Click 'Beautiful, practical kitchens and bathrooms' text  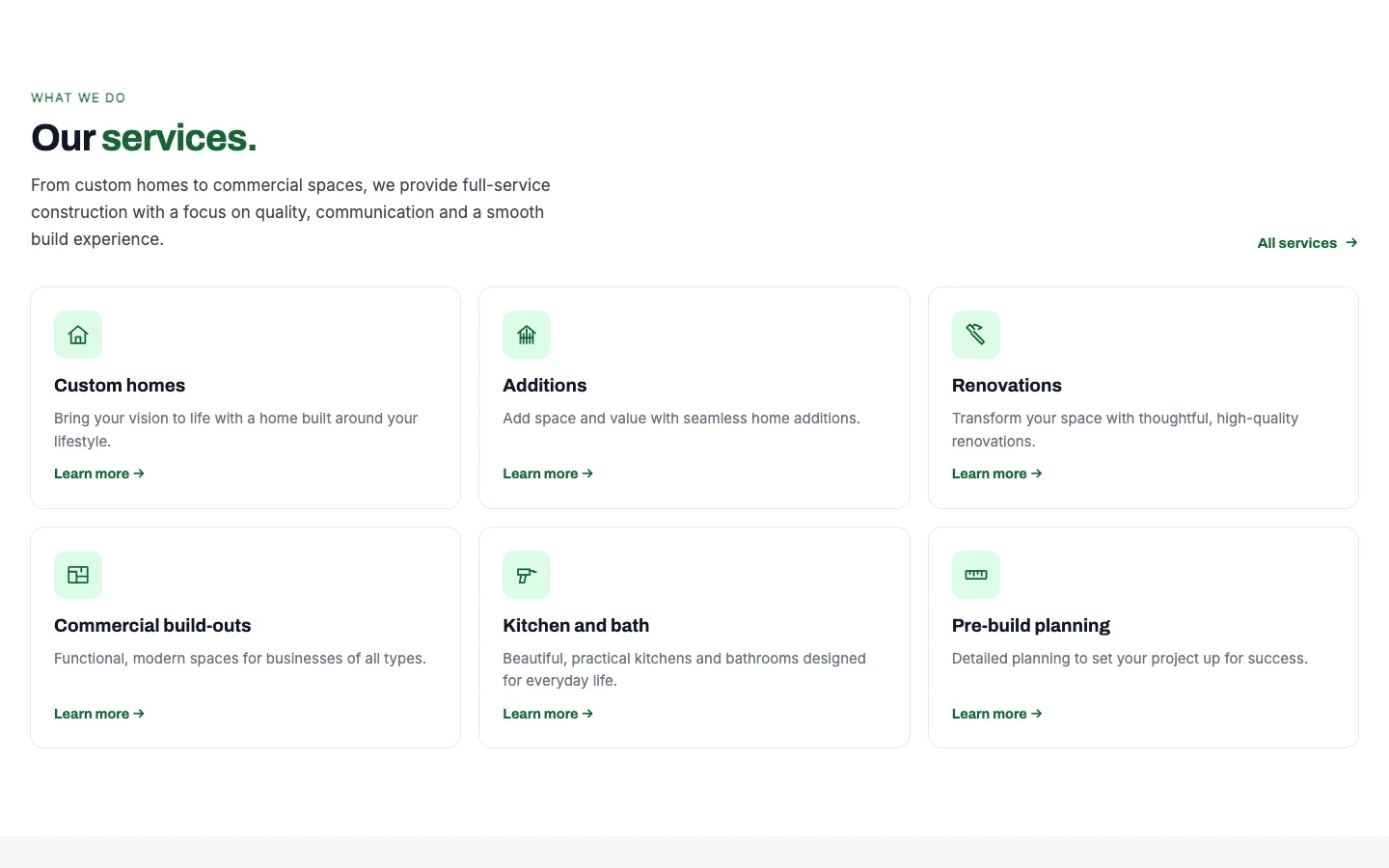(685, 669)
